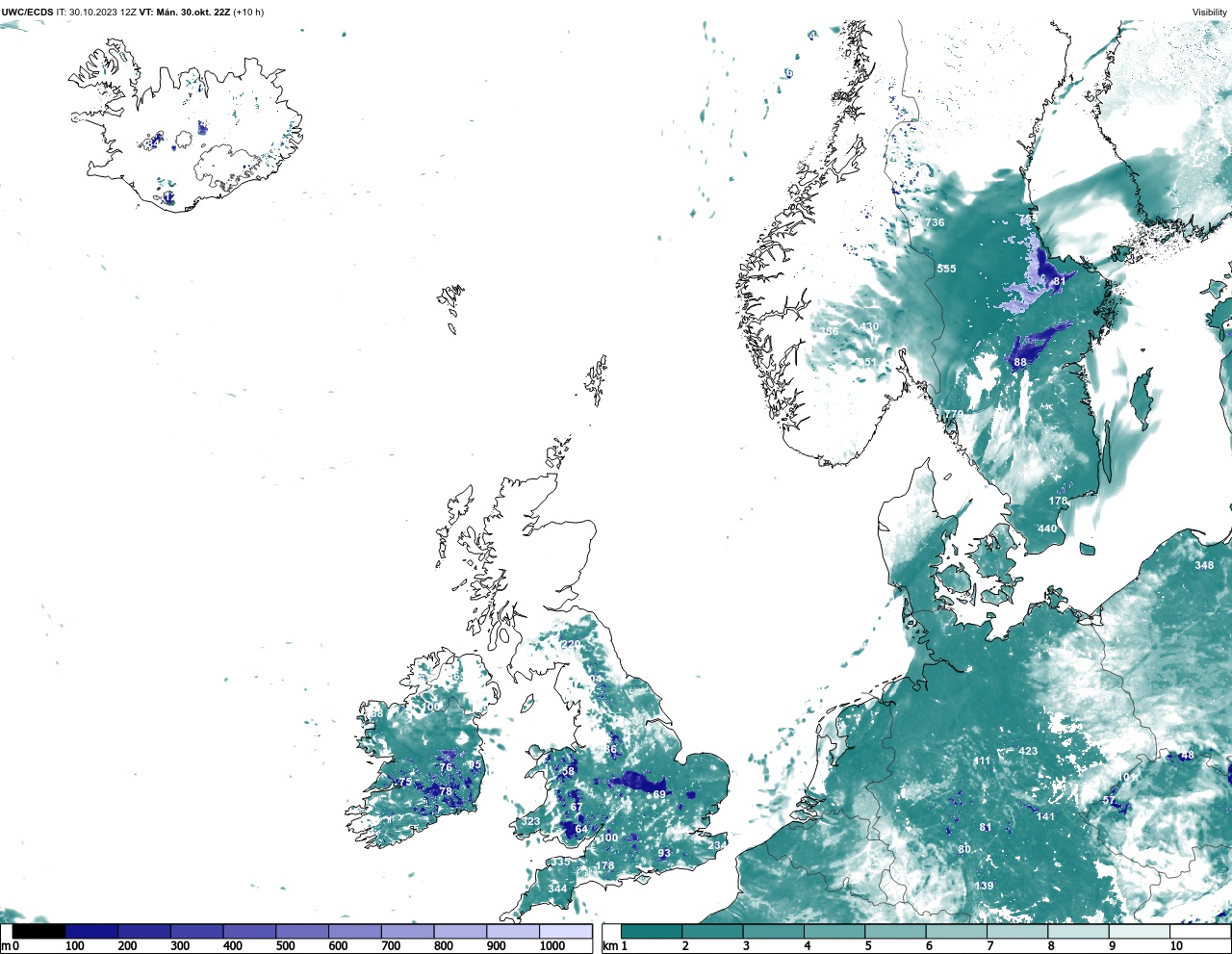The width and height of the screenshot is (1232, 954).
Task: Click the 95 value in eastern Ireland
Action: point(475,765)
